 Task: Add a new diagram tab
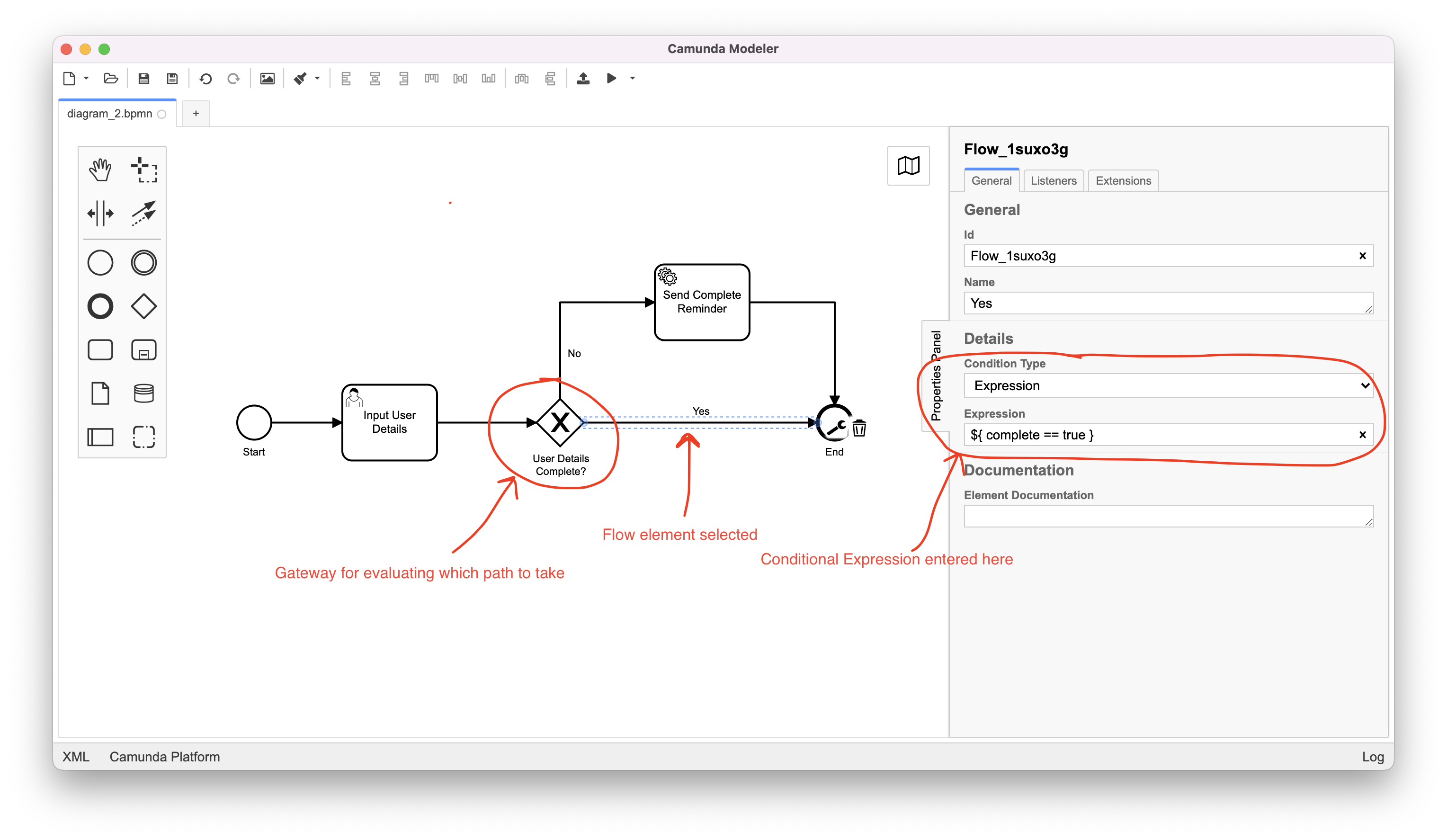[x=196, y=113]
